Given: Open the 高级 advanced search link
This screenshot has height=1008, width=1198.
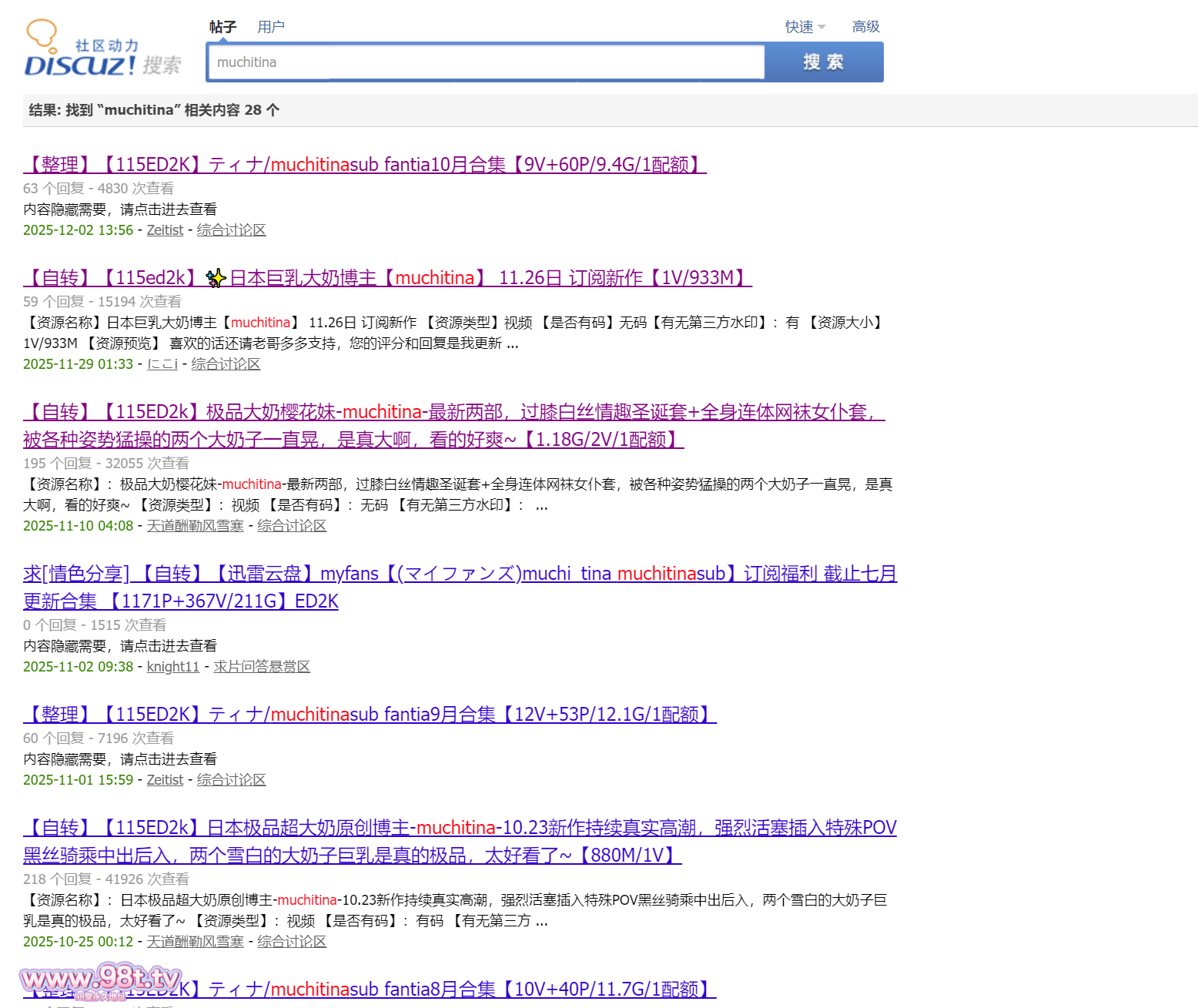Looking at the screenshot, I should (x=865, y=27).
